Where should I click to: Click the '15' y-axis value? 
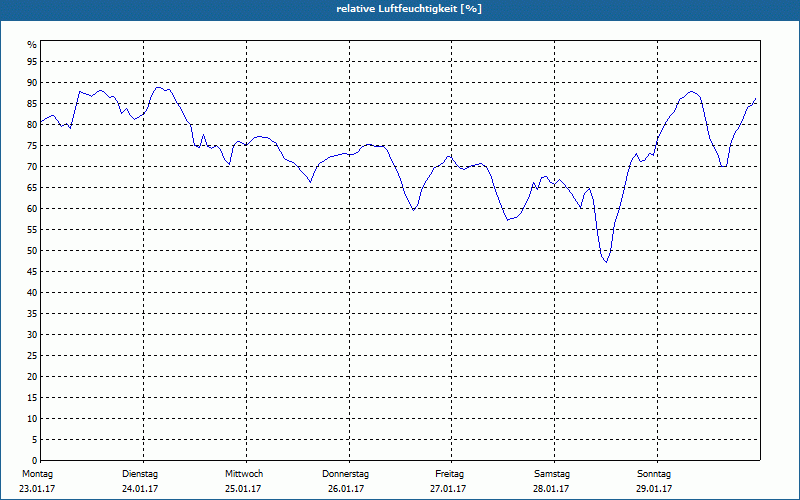(x=32, y=397)
